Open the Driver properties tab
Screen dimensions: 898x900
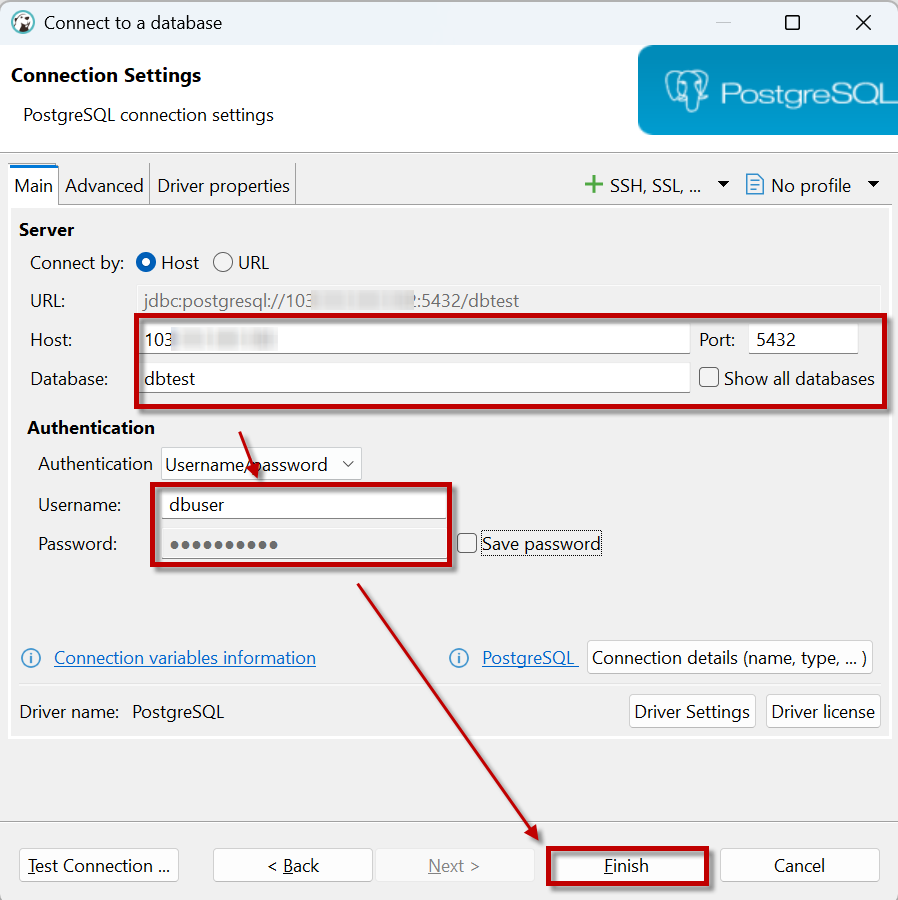(x=223, y=186)
